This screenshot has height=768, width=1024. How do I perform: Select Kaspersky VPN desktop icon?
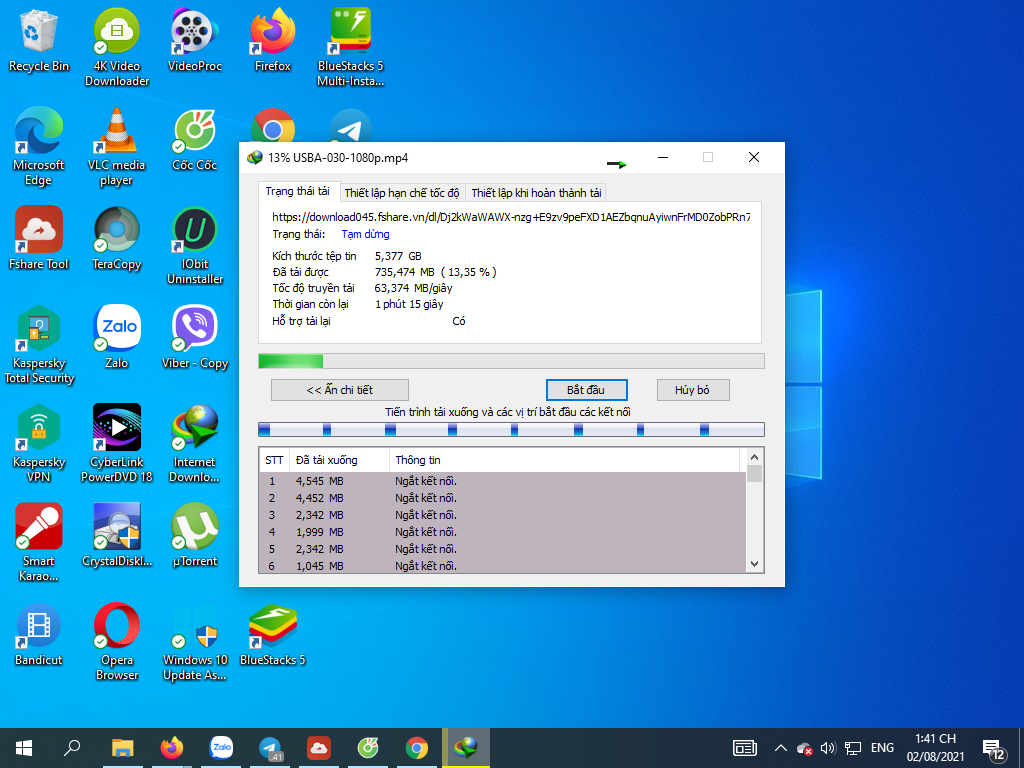39,444
